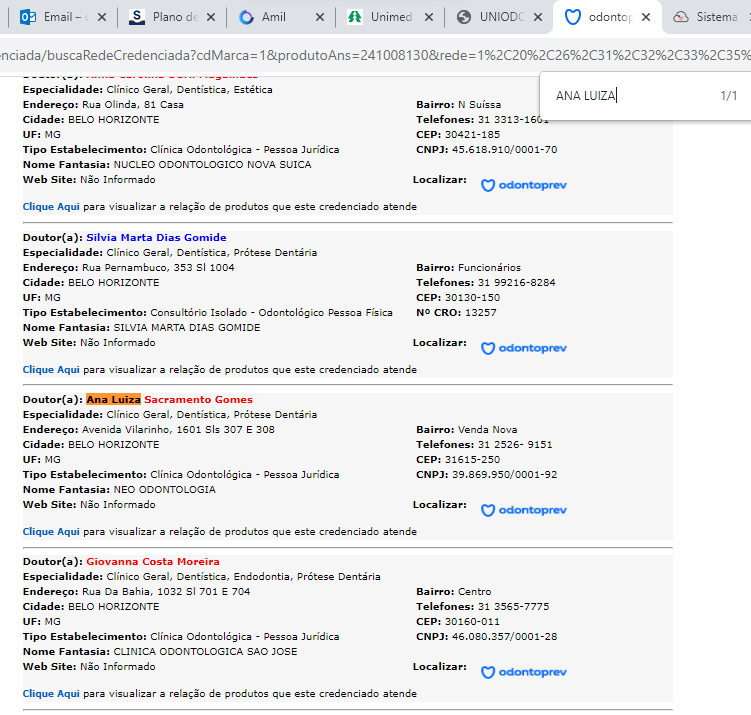
Task: Click the Outlook icon on Email tab
Action: coord(28,17)
